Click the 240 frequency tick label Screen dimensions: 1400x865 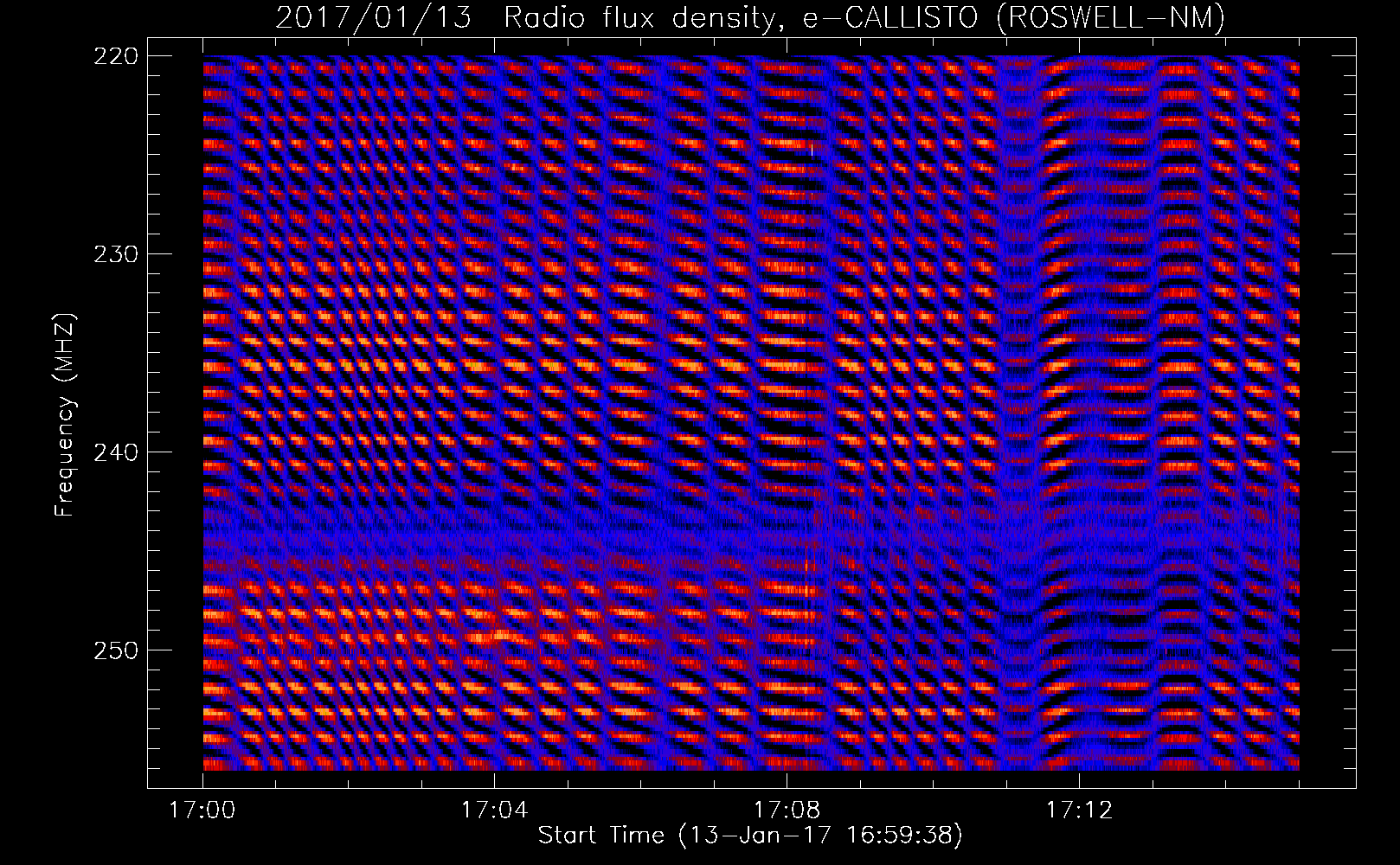(x=114, y=452)
